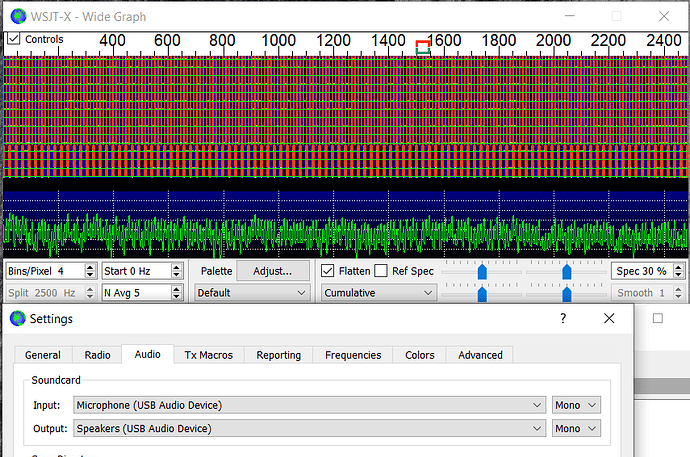This screenshot has width=690, height=457.
Task: Select the Audio tab
Action: [x=147, y=354]
